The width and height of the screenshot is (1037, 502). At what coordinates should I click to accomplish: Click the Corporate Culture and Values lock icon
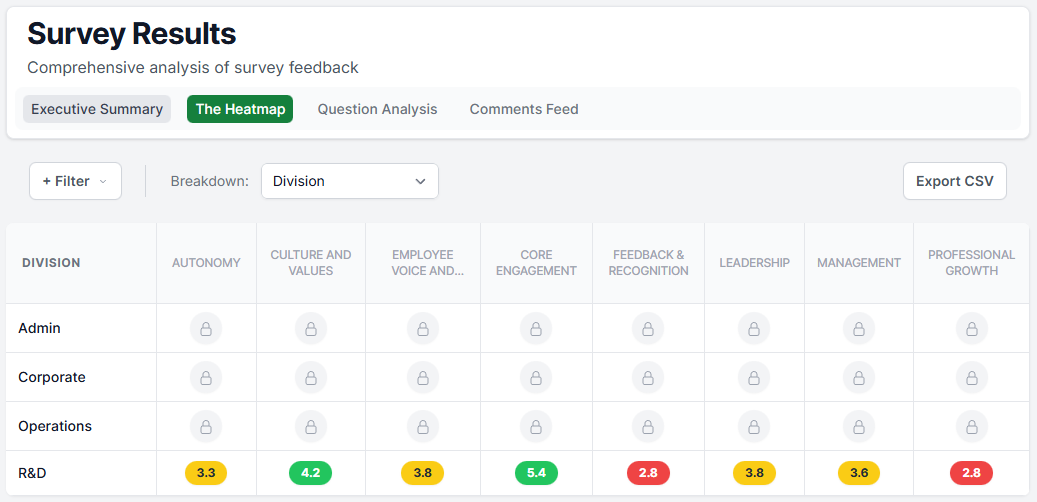pos(310,378)
